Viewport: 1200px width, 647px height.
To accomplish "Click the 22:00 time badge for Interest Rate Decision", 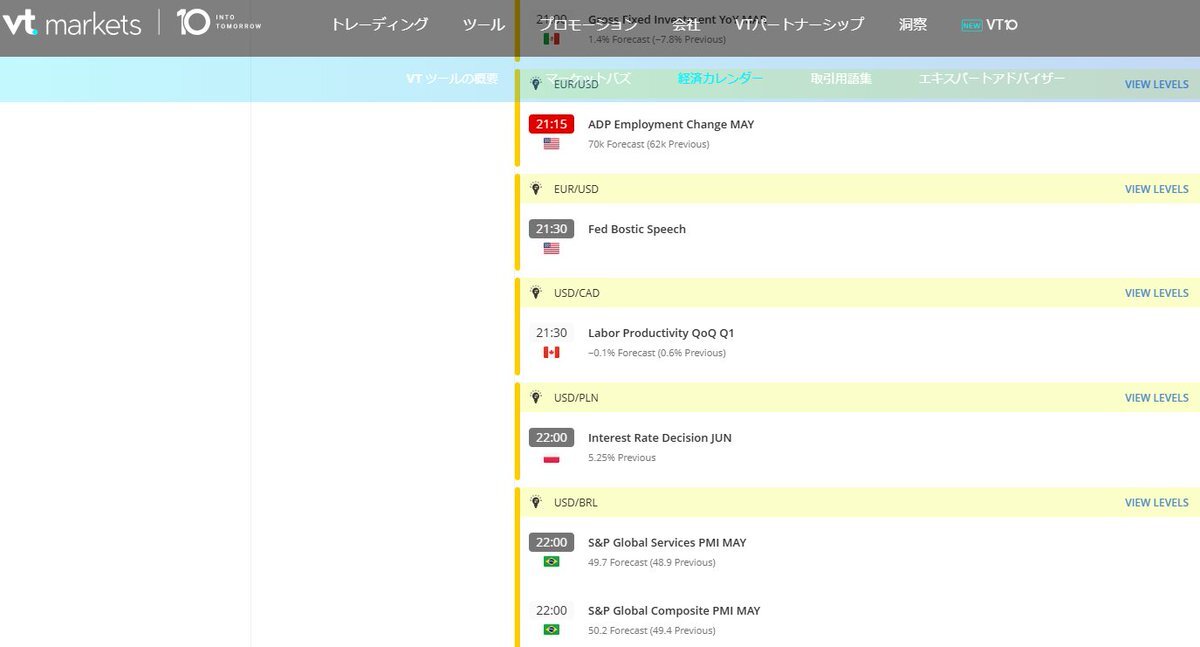I will pos(551,437).
